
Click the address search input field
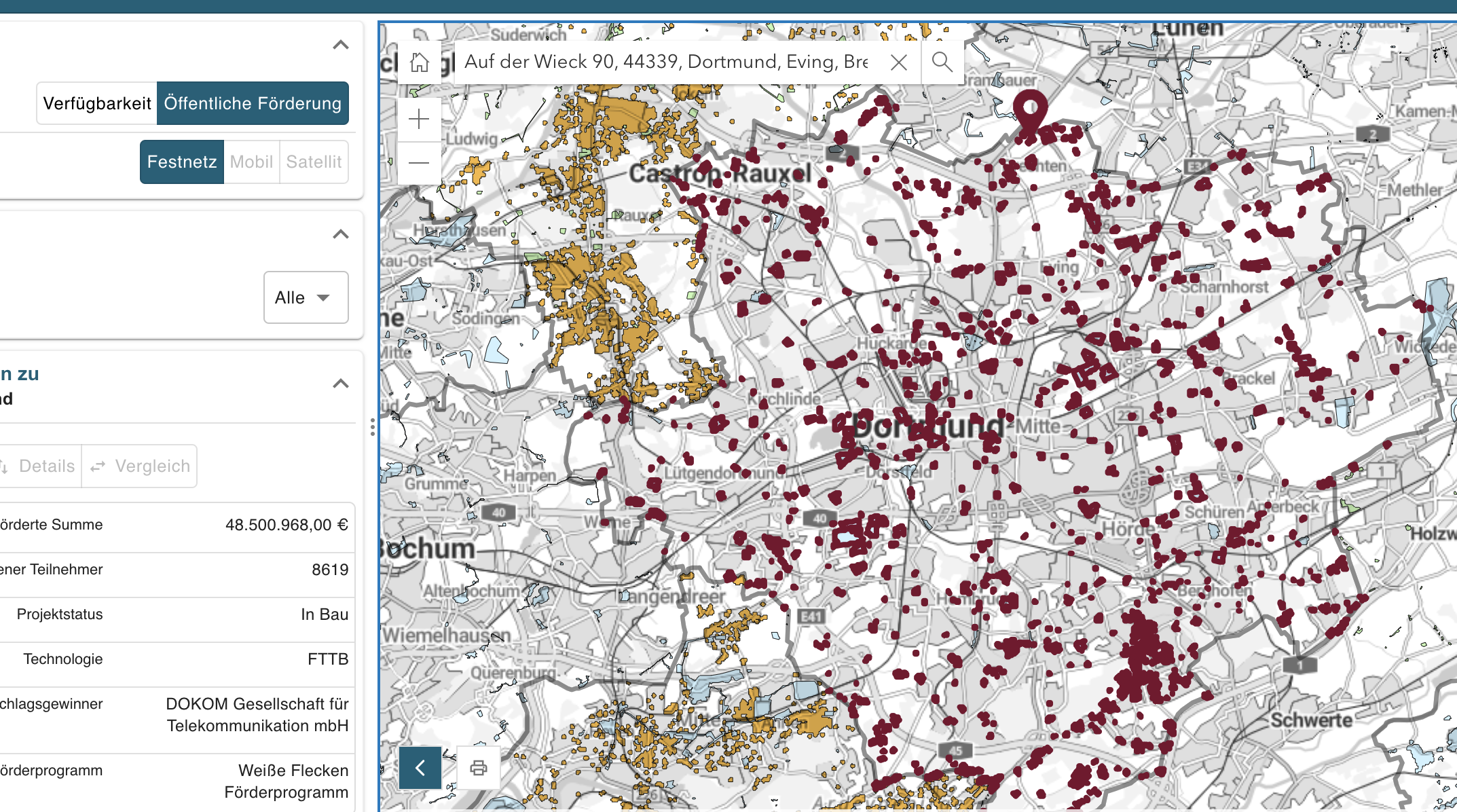(x=665, y=62)
